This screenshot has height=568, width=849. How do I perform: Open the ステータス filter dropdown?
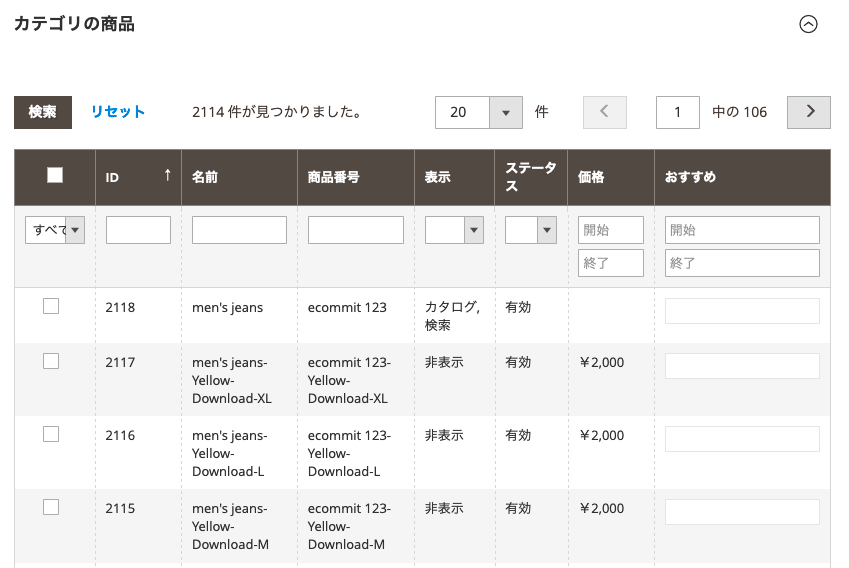click(531, 230)
